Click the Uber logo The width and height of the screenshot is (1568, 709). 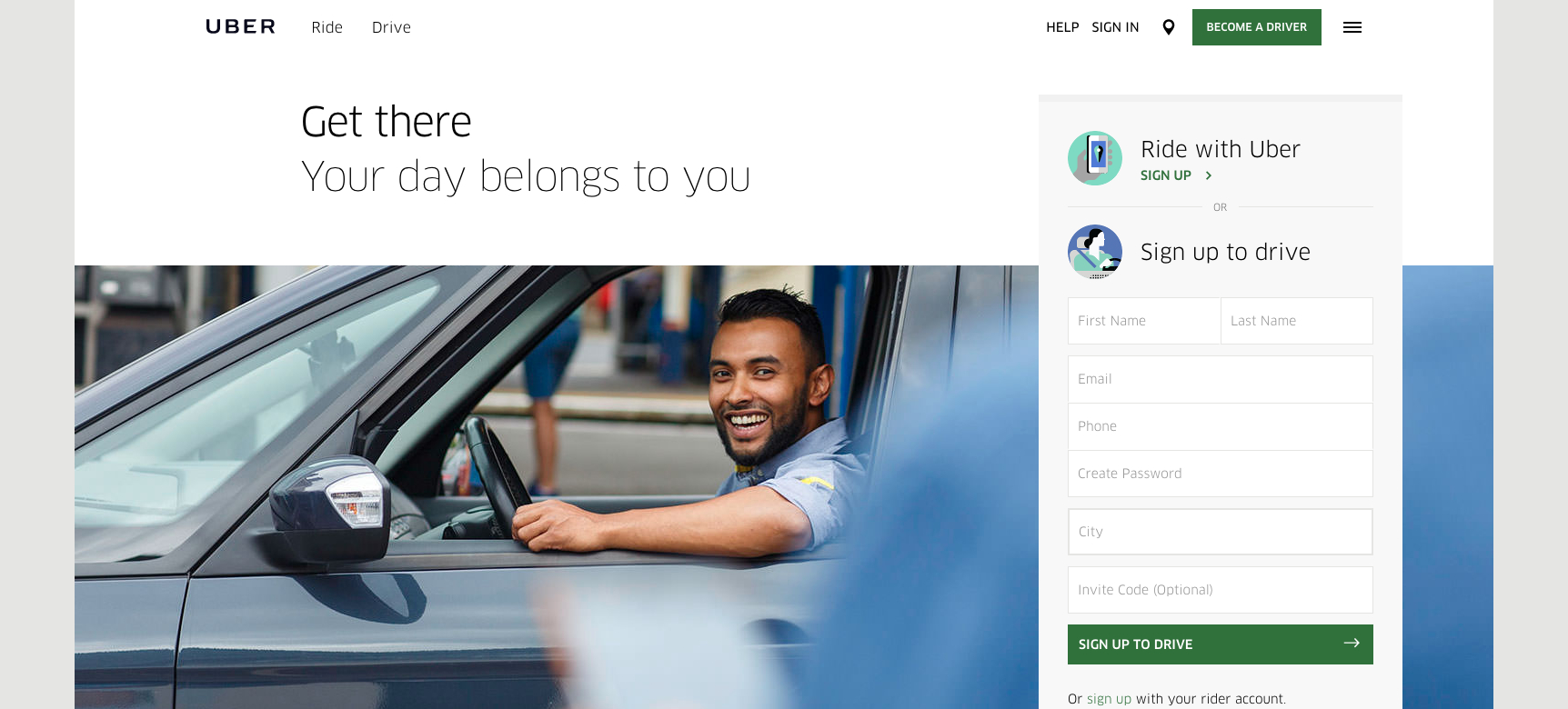coord(240,26)
